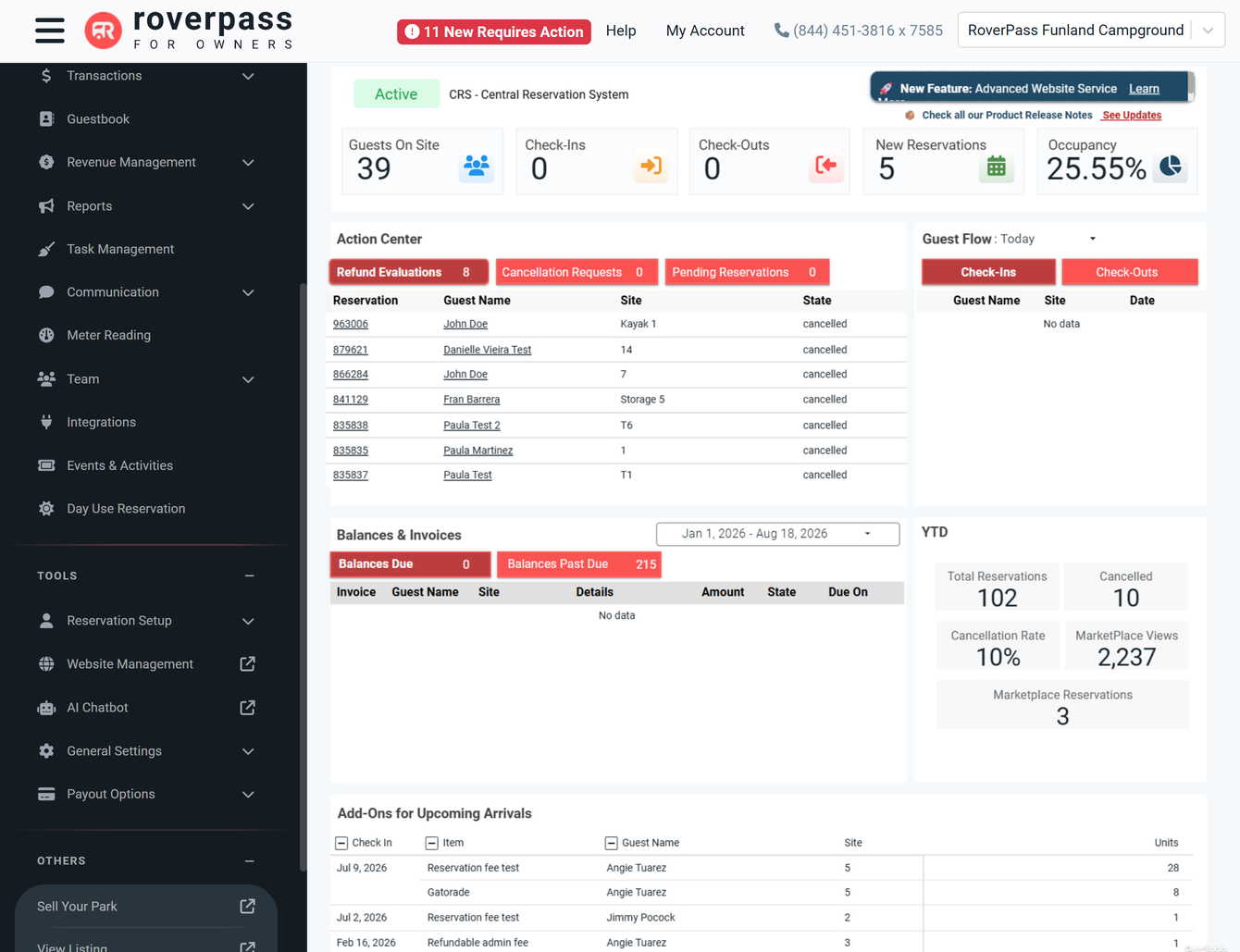Screen dimensions: 1240x952
Task: Click the Help menu item
Action: 621,31
